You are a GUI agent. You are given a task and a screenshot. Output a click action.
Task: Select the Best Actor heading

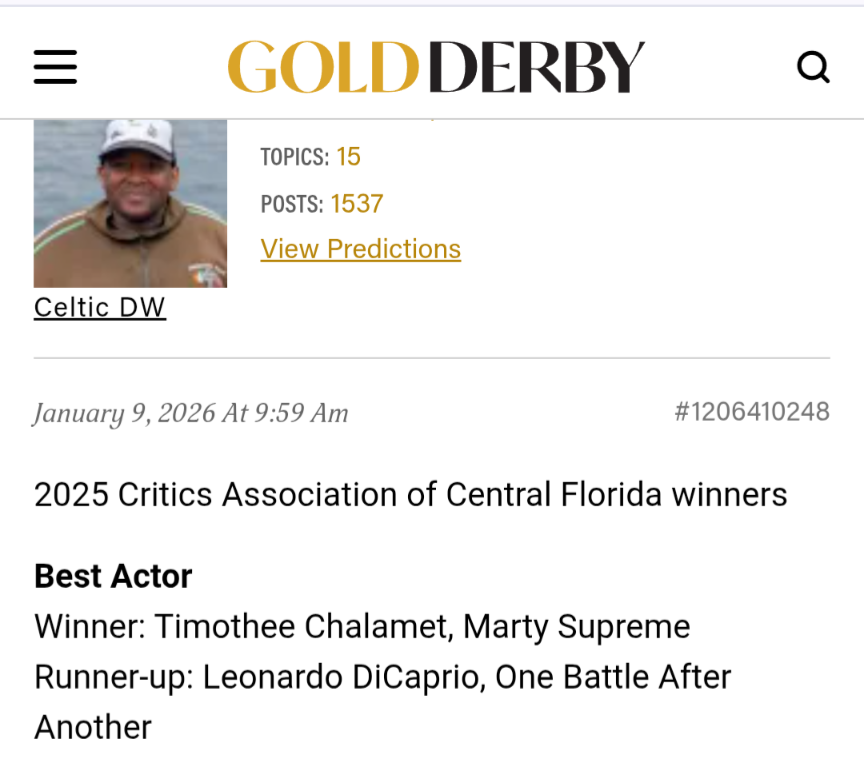113,576
